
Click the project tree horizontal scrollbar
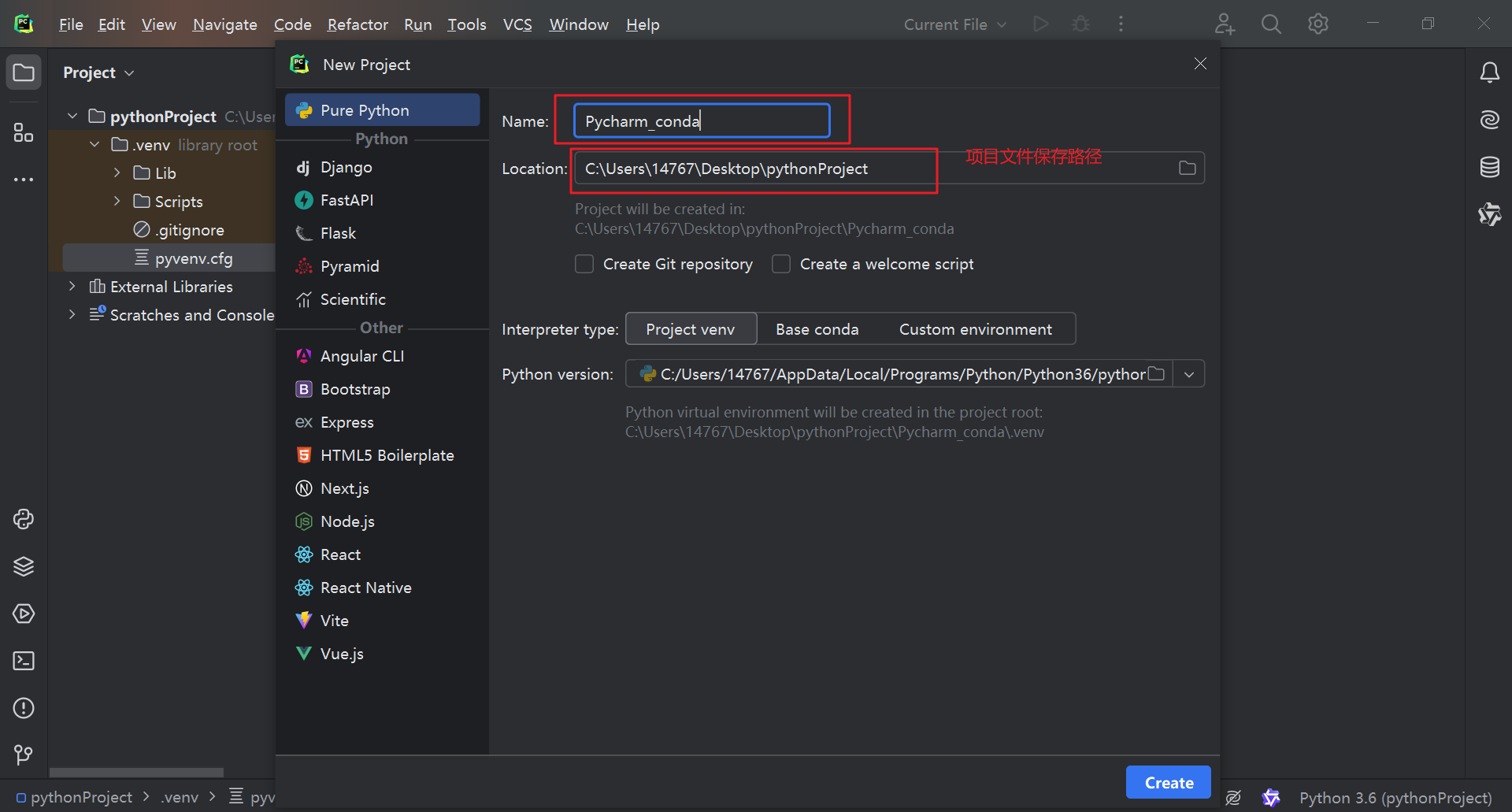click(x=136, y=773)
